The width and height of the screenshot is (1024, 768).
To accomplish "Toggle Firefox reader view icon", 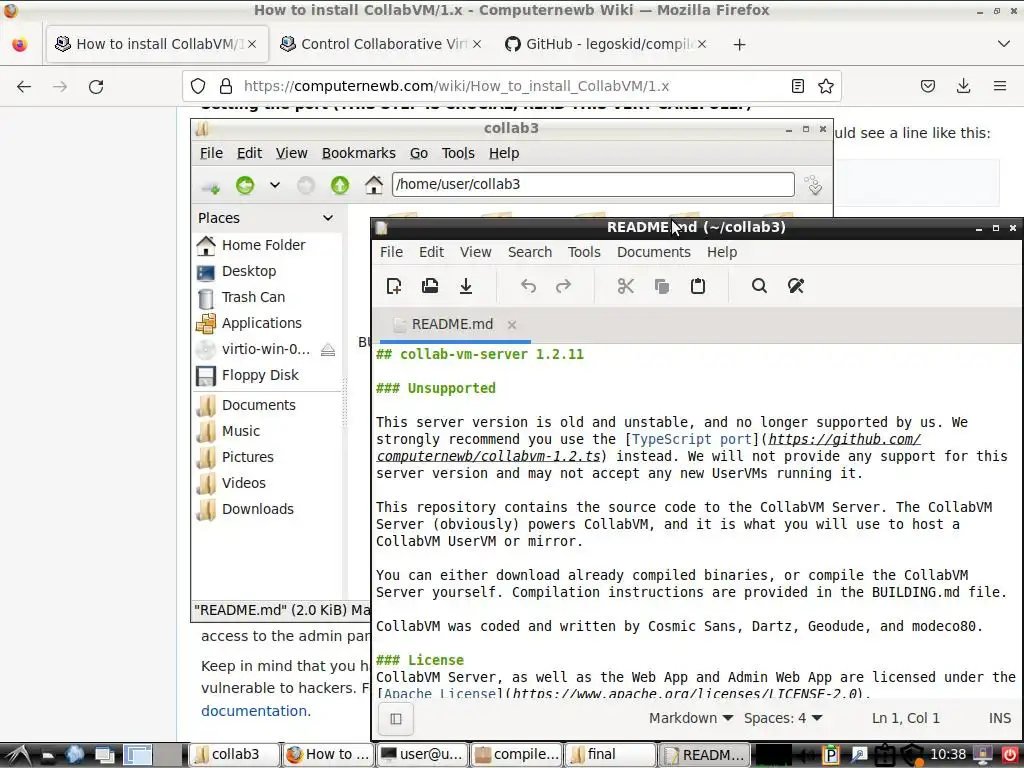I will coord(797,86).
